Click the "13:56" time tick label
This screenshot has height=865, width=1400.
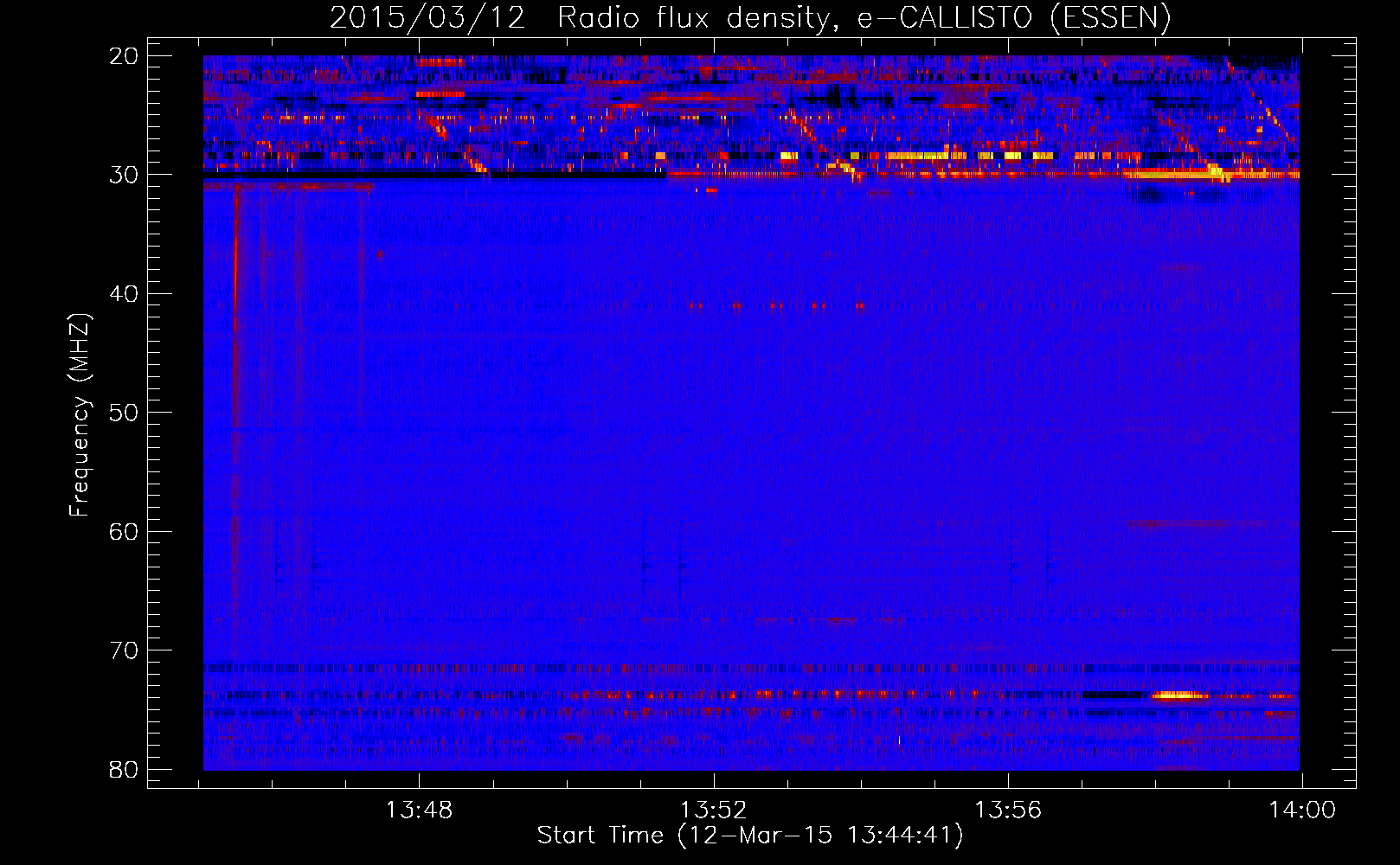tap(1008, 811)
